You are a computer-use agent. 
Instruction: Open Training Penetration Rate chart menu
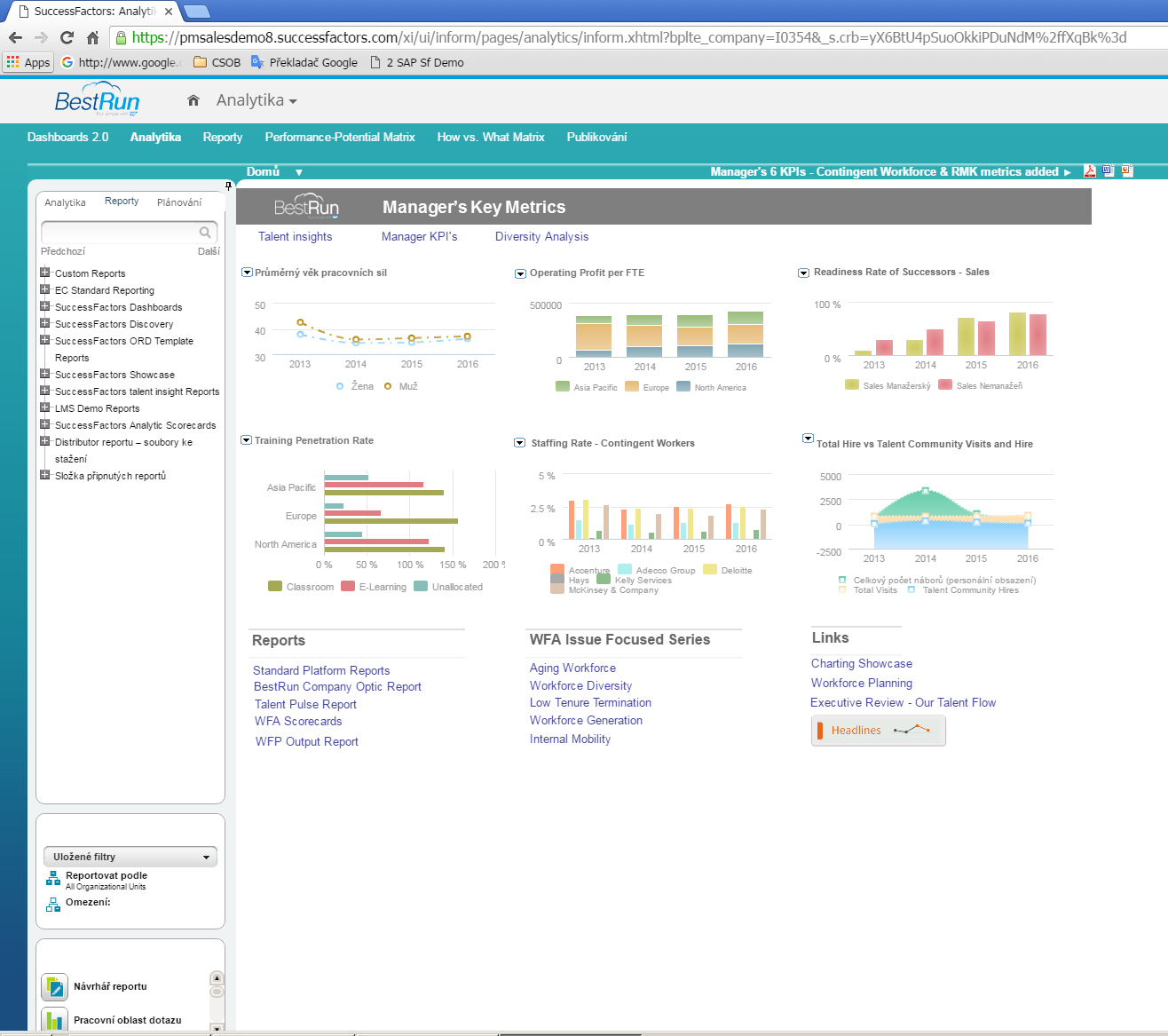246,440
